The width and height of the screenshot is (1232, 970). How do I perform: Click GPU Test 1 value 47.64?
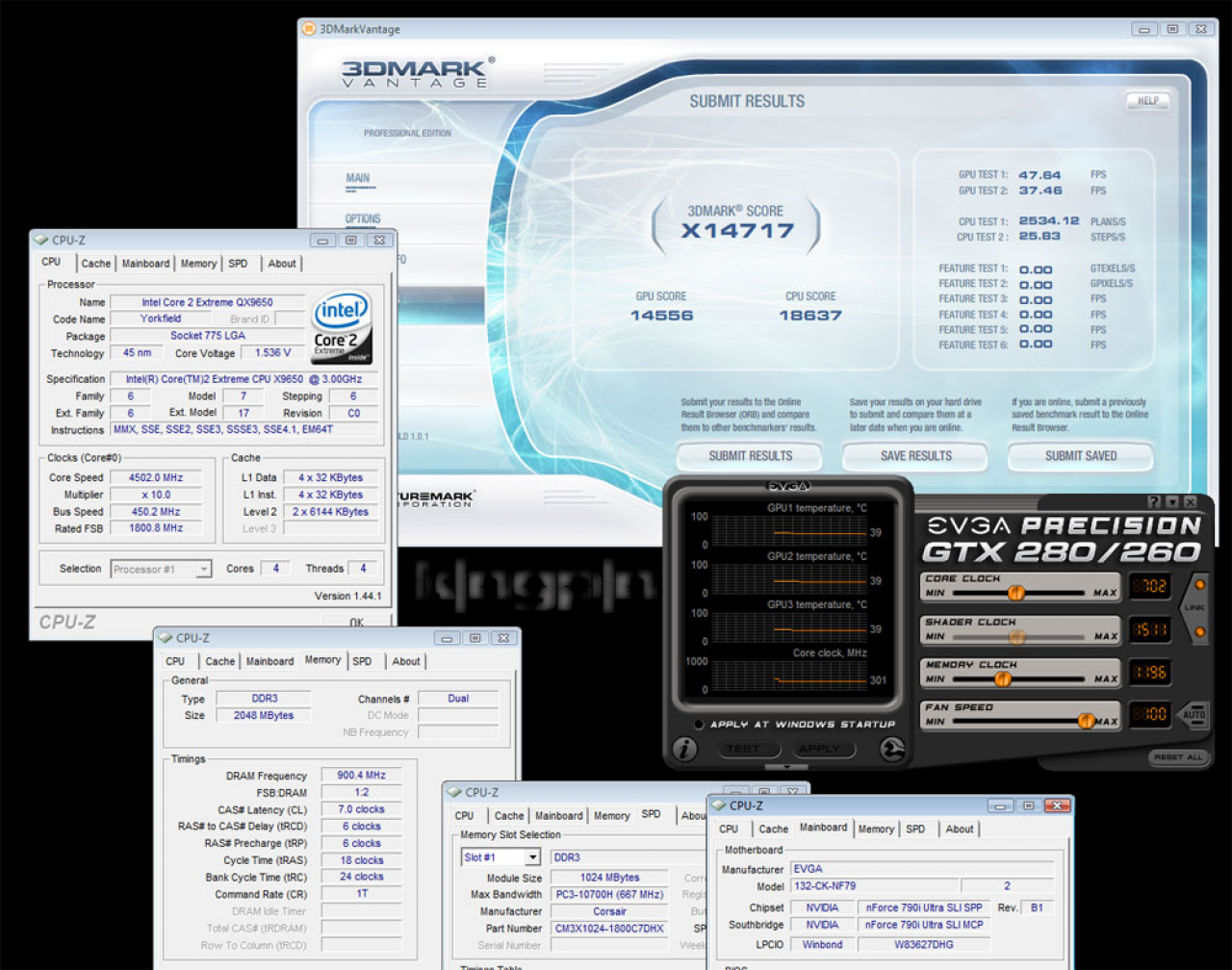tap(1039, 175)
